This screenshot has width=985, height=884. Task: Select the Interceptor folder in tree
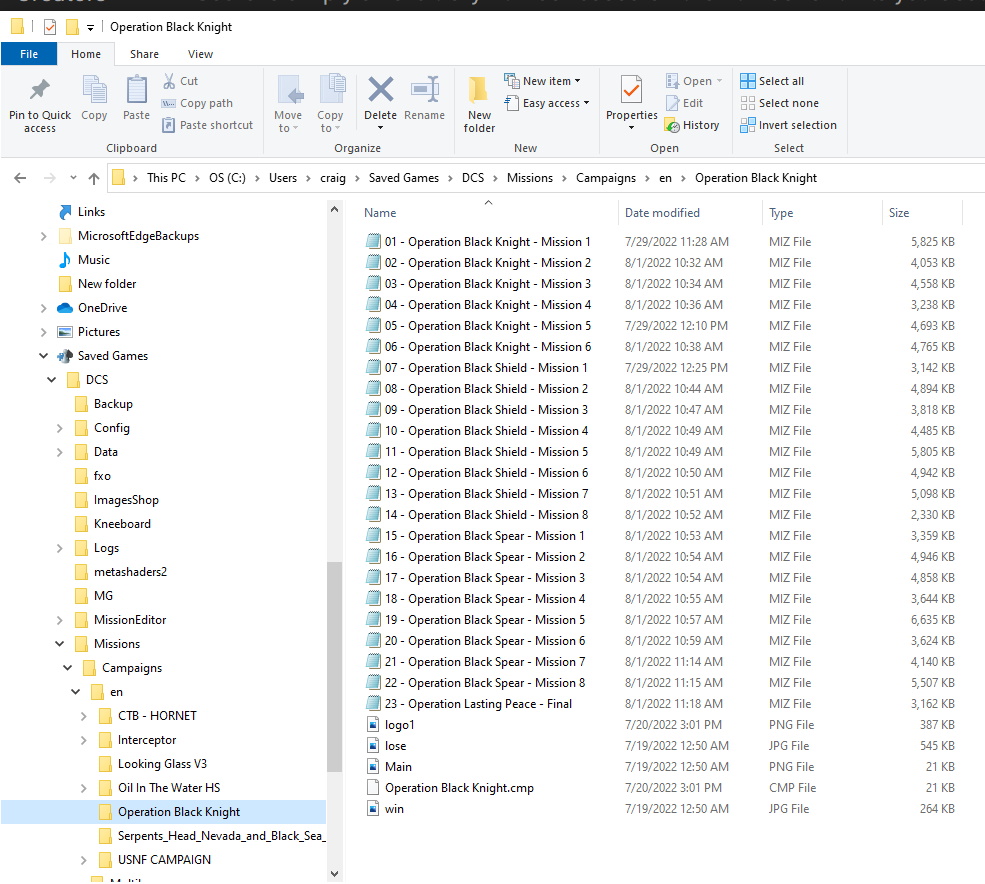pos(147,740)
